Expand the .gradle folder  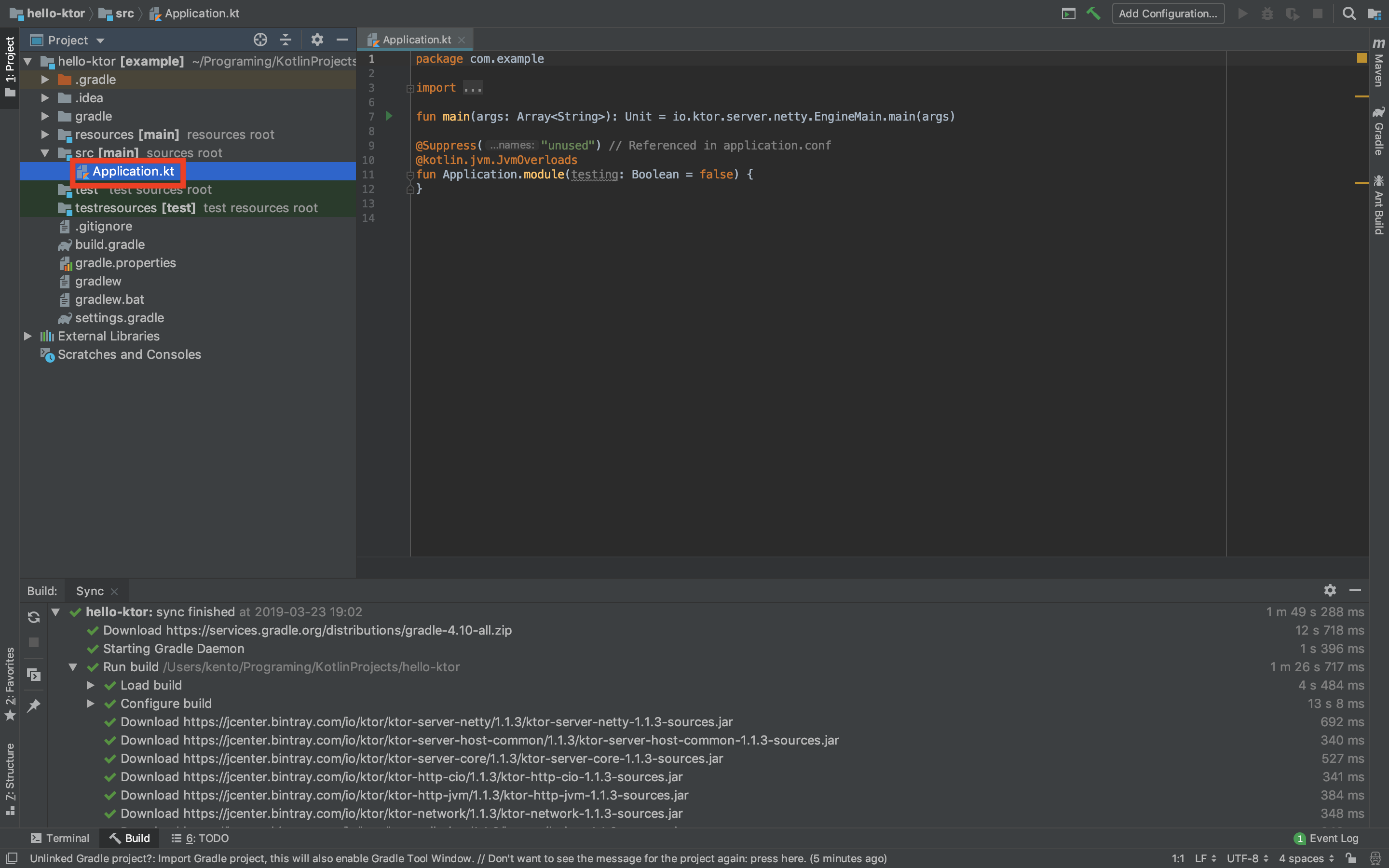(45, 80)
